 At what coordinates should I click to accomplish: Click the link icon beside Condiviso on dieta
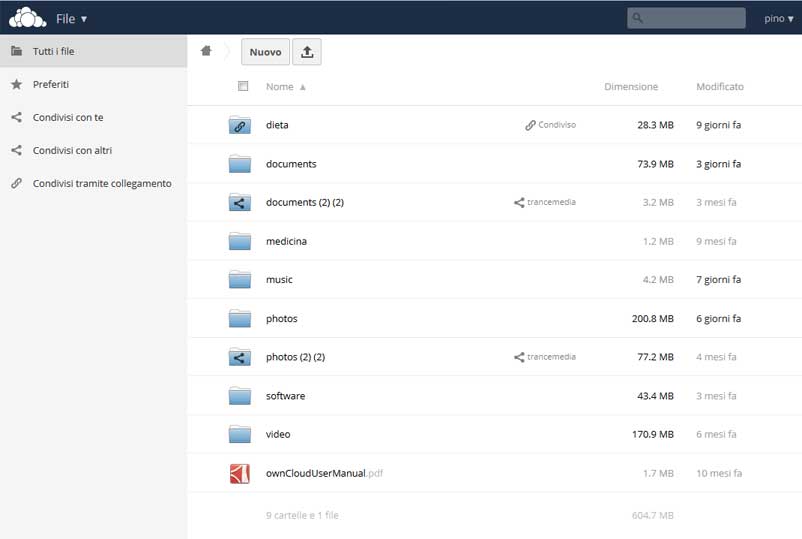530,126
